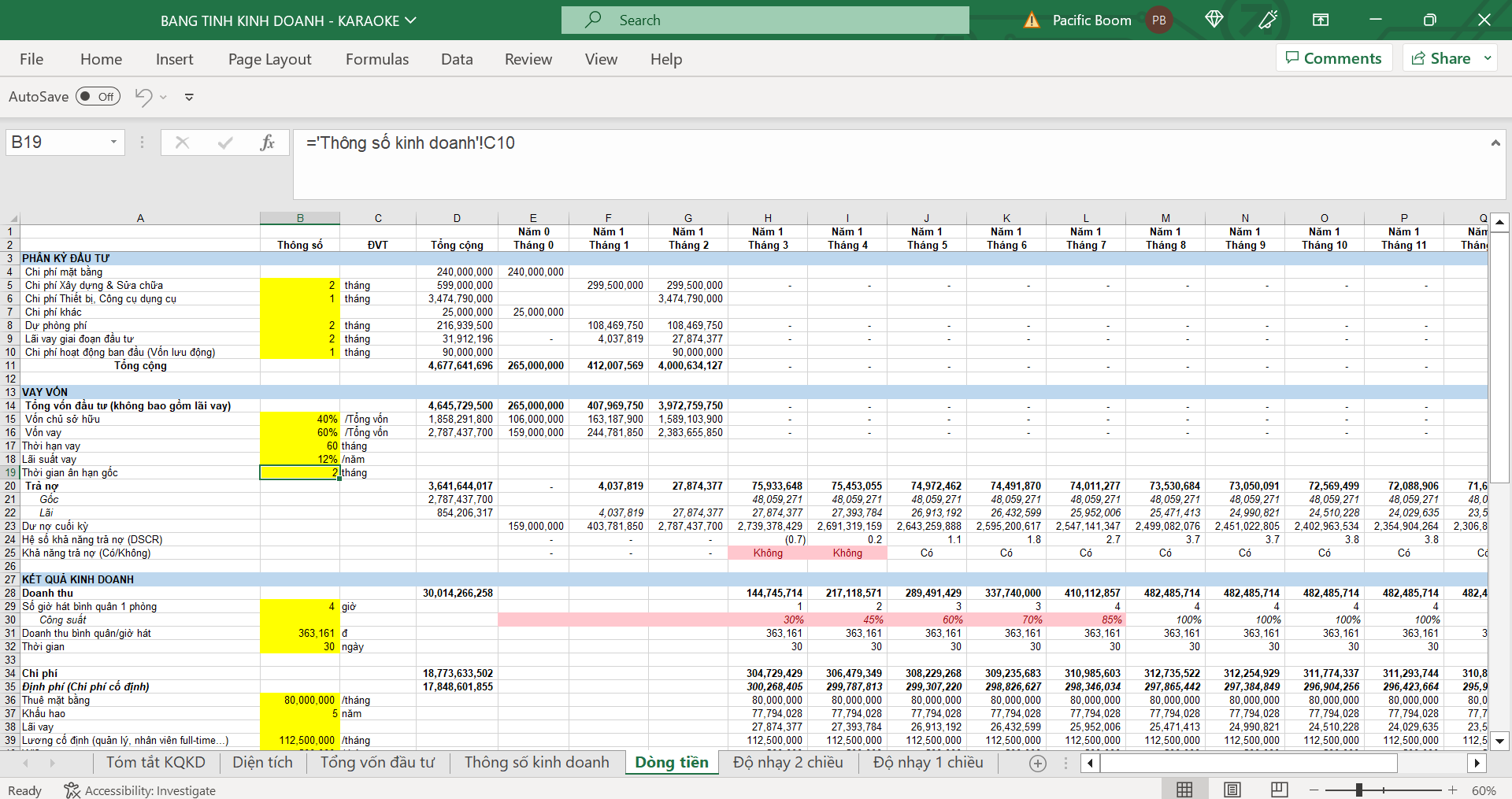Open the pen drawing mode icon
The width and height of the screenshot is (1512, 799).
pyautogui.click(x=1267, y=20)
